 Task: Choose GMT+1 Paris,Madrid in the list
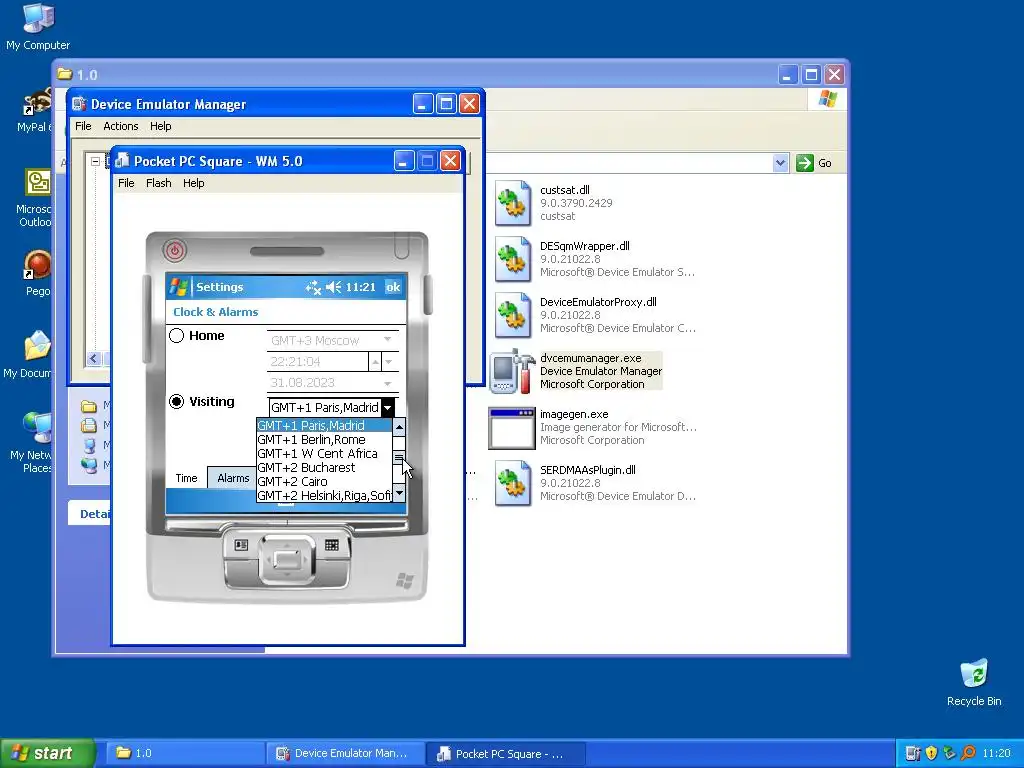324,425
